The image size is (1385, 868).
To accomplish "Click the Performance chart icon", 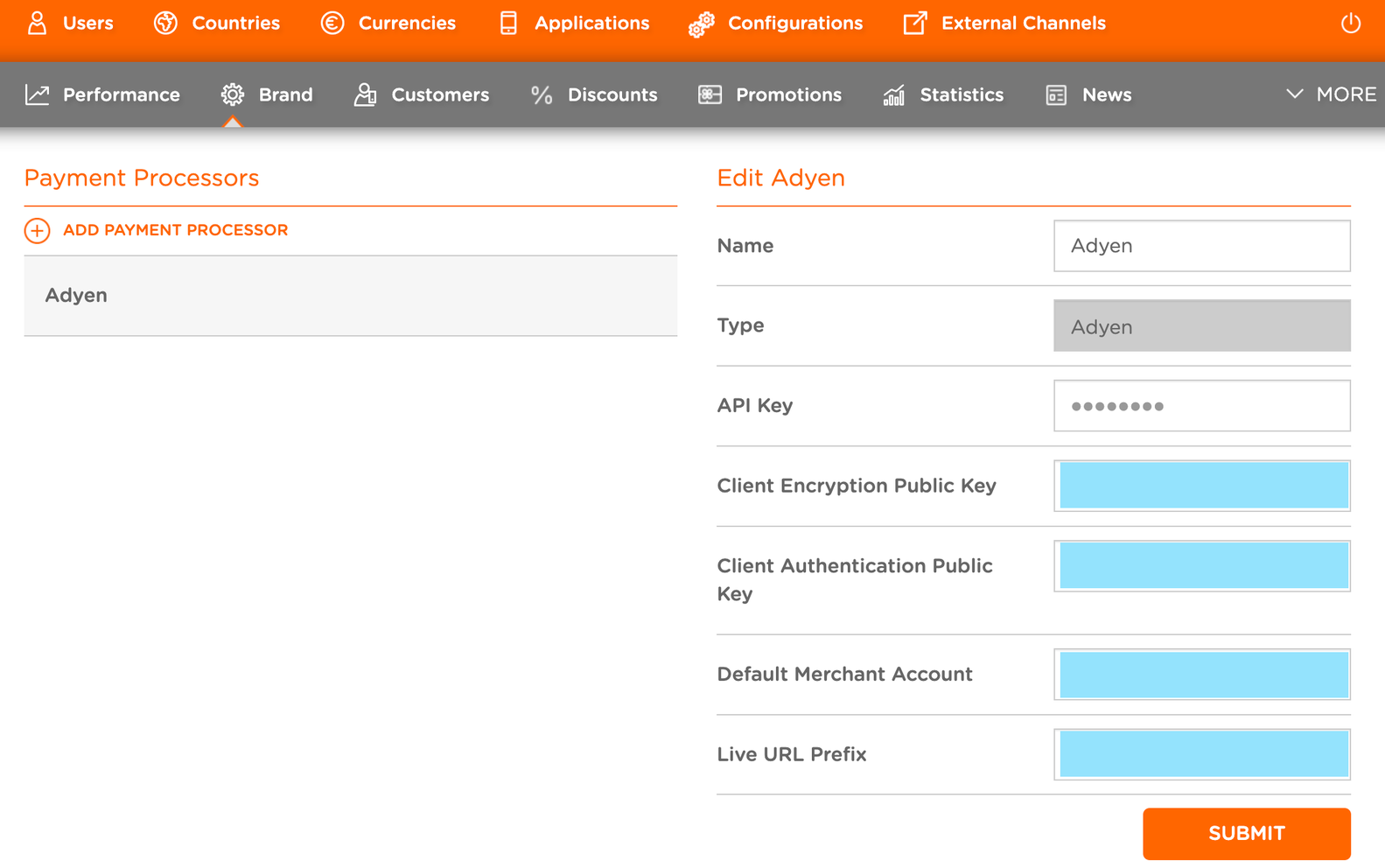I will click(37, 94).
